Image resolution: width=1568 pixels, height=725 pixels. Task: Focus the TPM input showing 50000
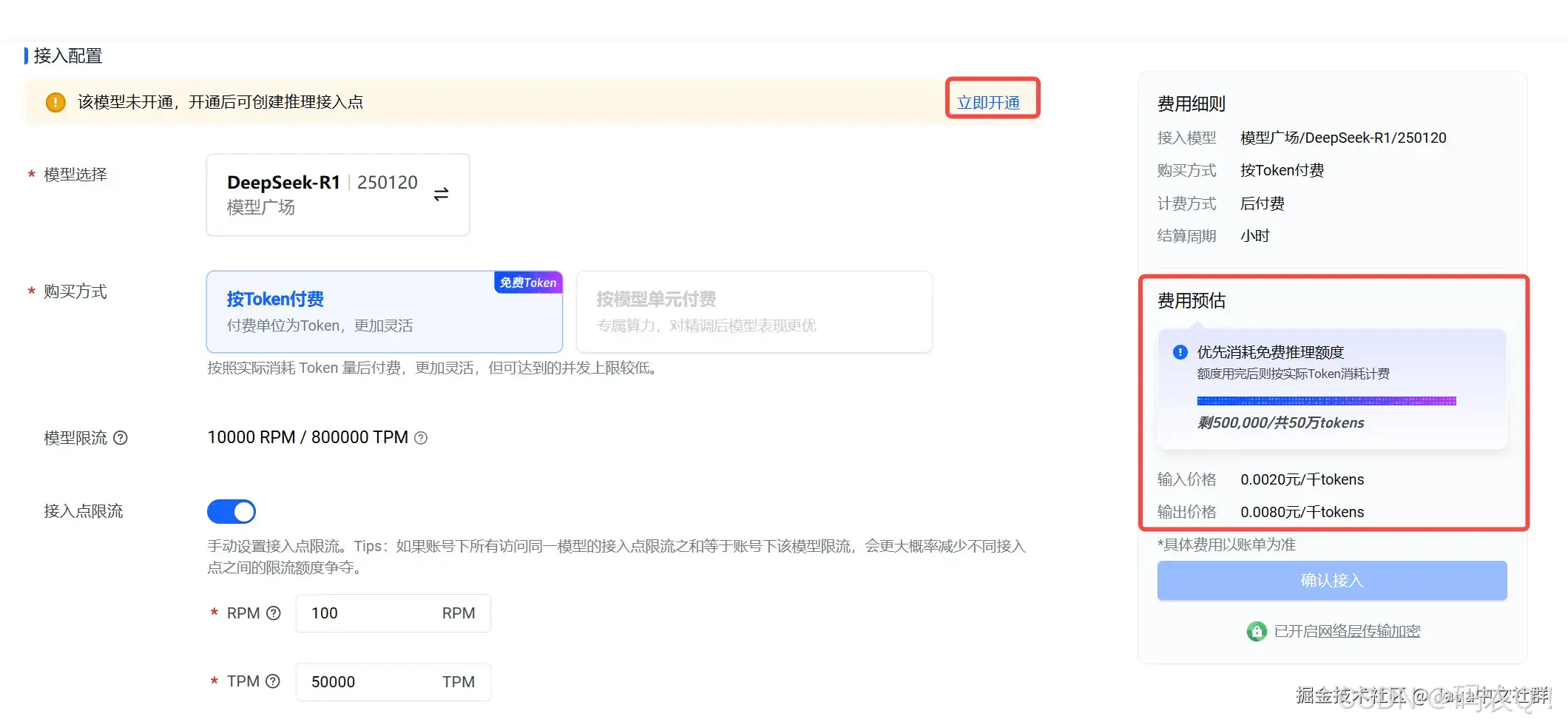393,681
